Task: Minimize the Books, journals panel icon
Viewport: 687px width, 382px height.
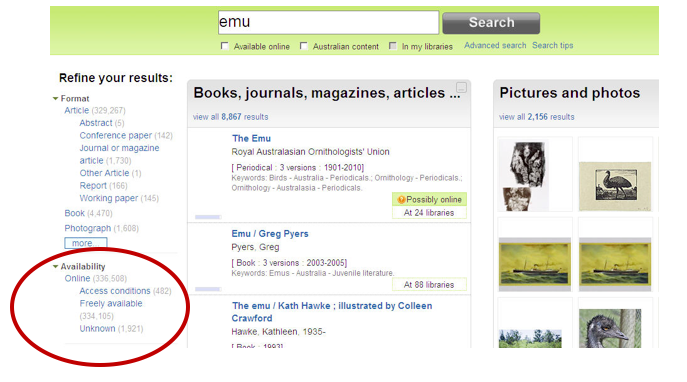Action: tap(461, 87)
